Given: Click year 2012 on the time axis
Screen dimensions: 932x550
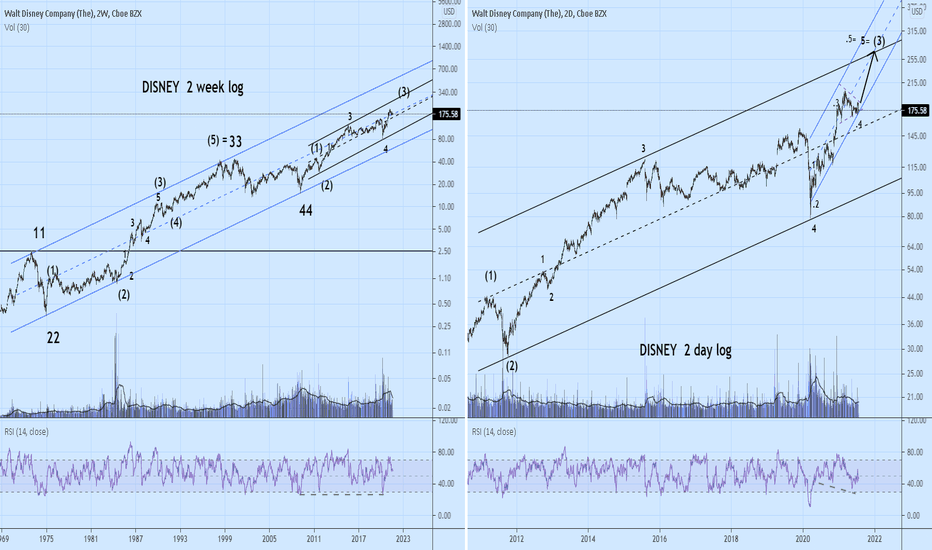Looking at the screenshot, I should (517, 539).
